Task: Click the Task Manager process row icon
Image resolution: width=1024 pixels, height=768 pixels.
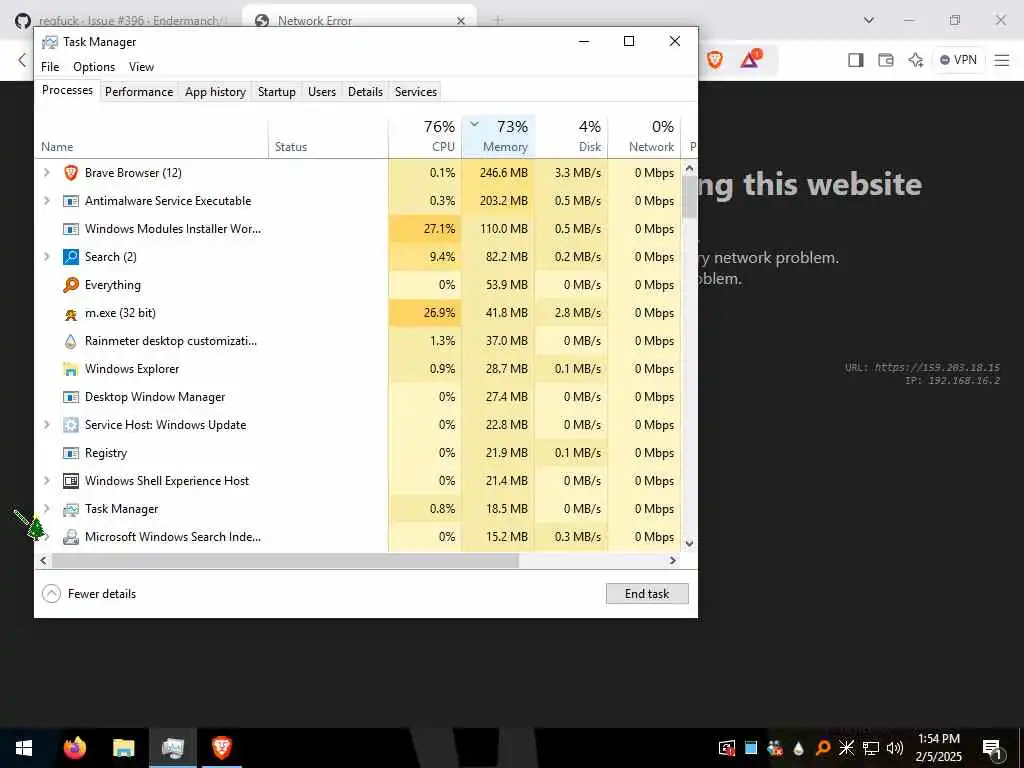Action: [71, 509]
